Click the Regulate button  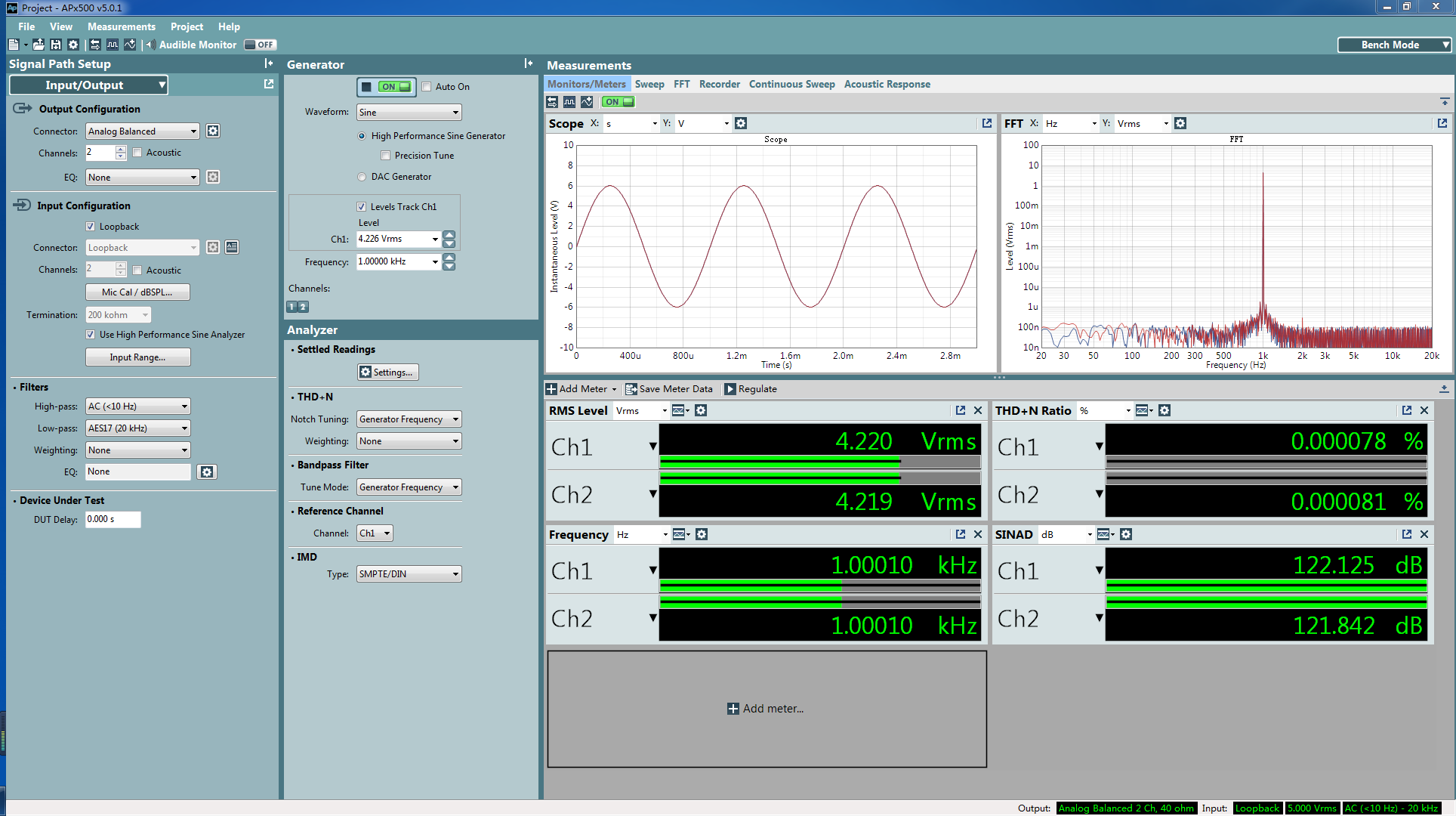click(x=751, y=389)
